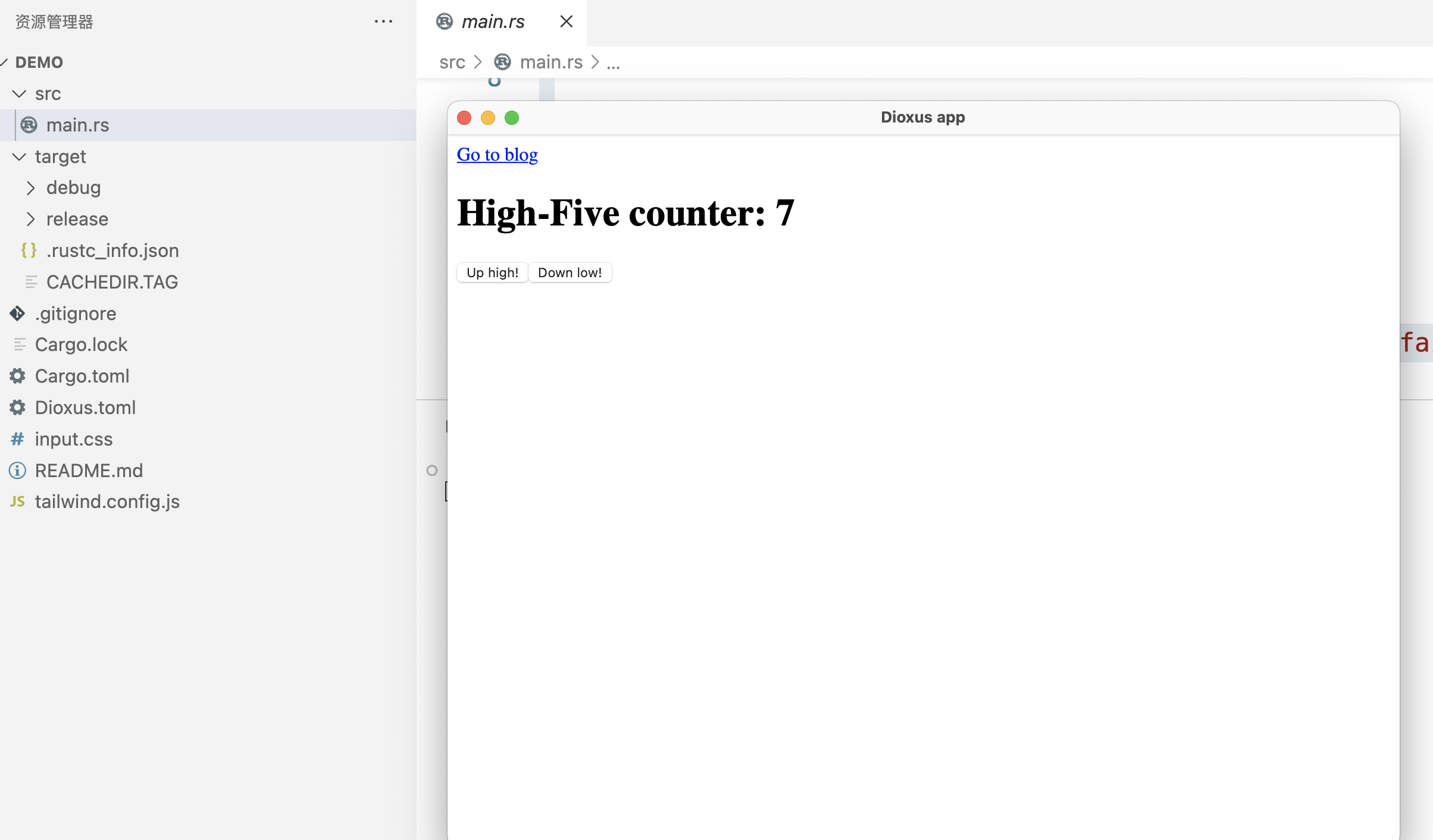Viewport: 1433px width, 840px height.
Task: Expand the debug folder chevron
Action: (x=31, y=188)
